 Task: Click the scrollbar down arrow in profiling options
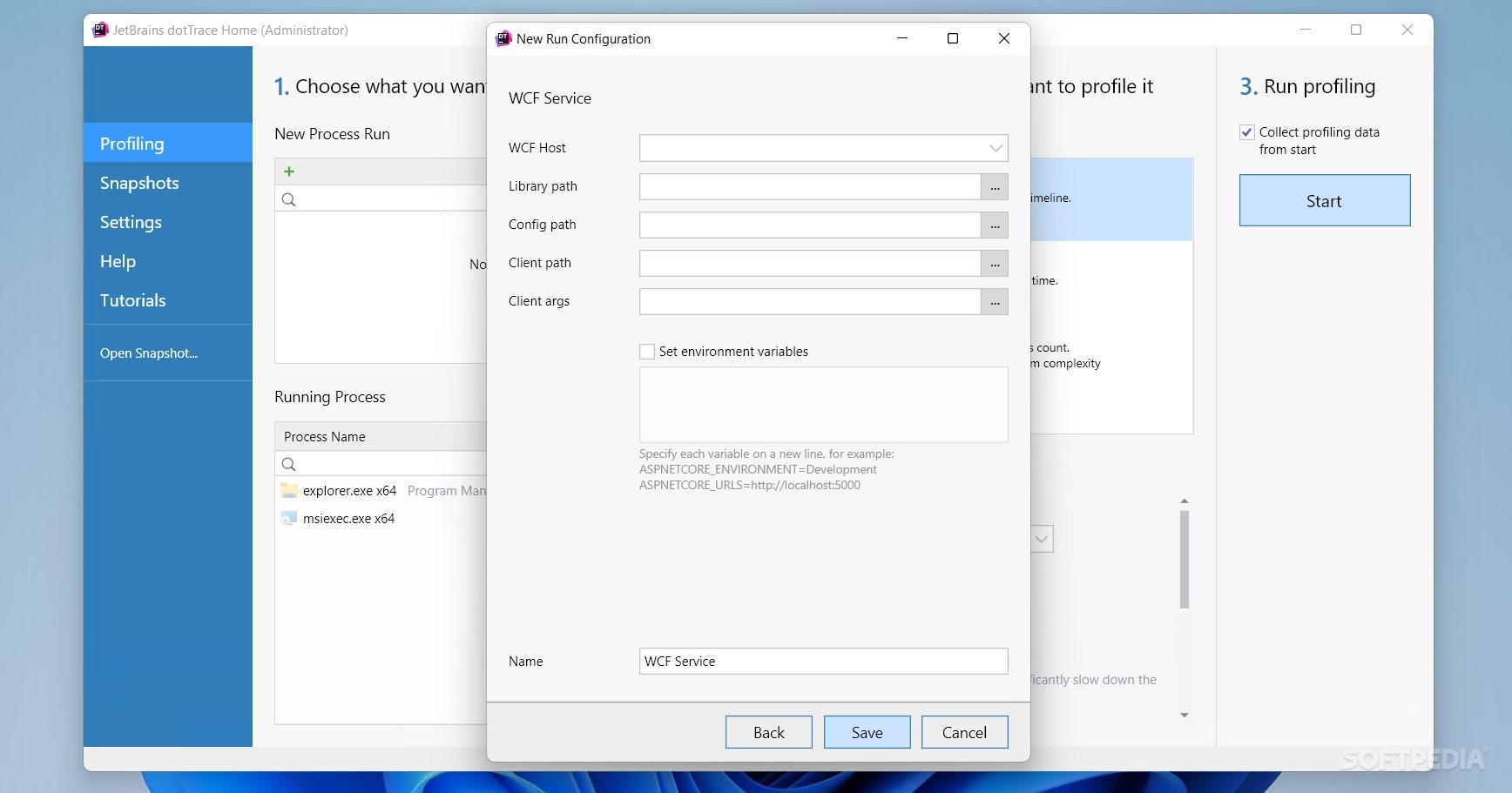[x=1185, y=715]
